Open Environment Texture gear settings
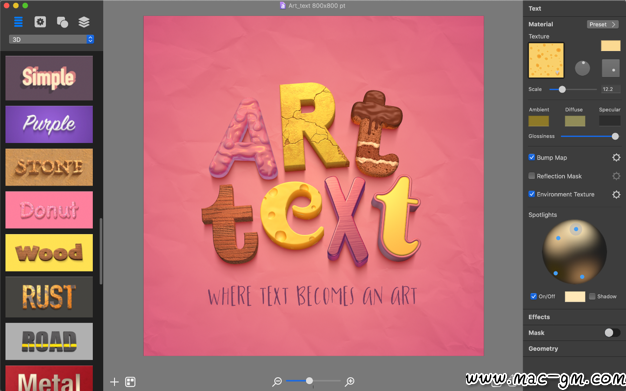This screenshot has height=391, width=626. (x=616, y=194)
